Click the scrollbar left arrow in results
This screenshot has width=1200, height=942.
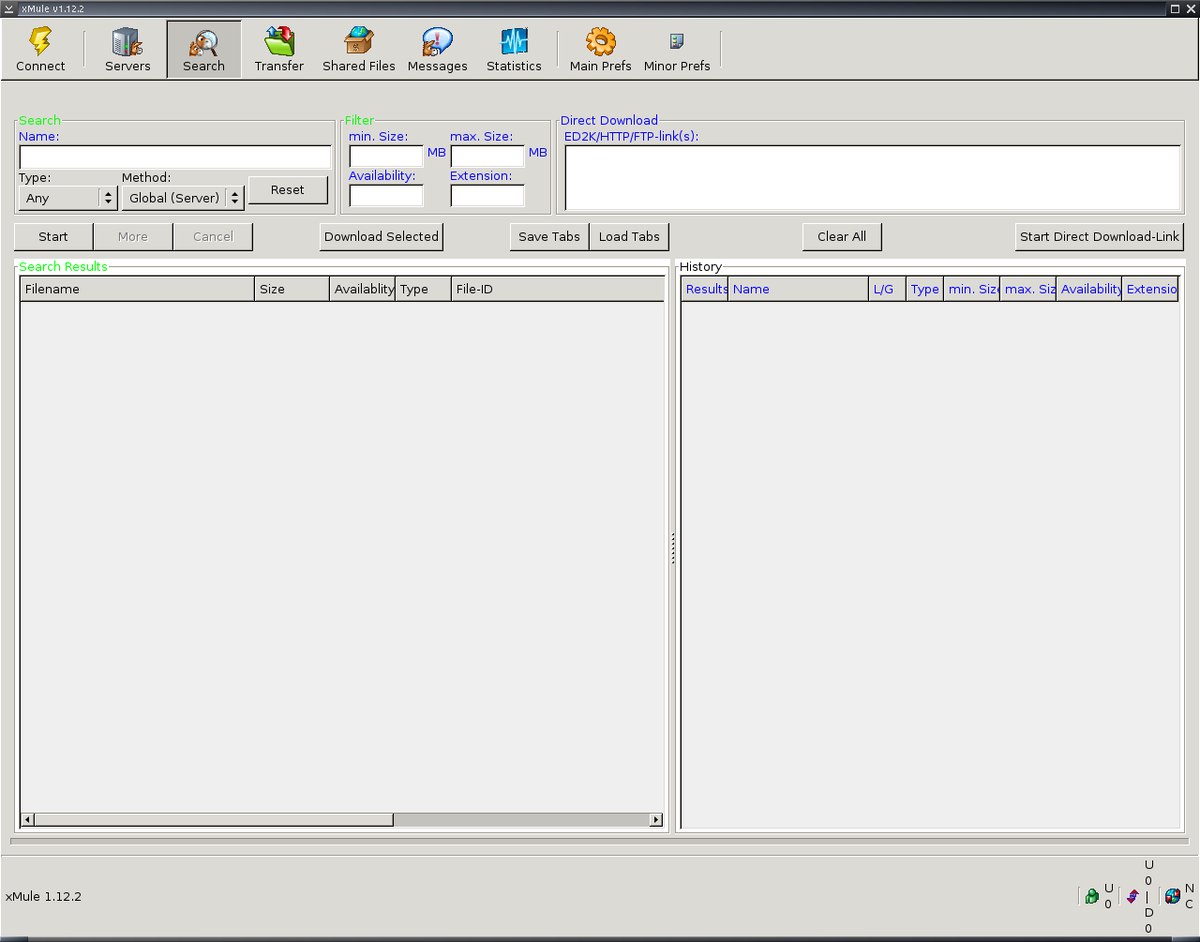[28, 820]
